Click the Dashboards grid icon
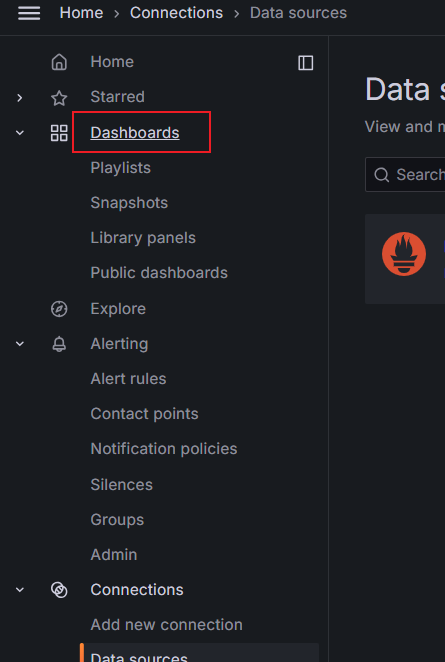 tap(59, 133)
